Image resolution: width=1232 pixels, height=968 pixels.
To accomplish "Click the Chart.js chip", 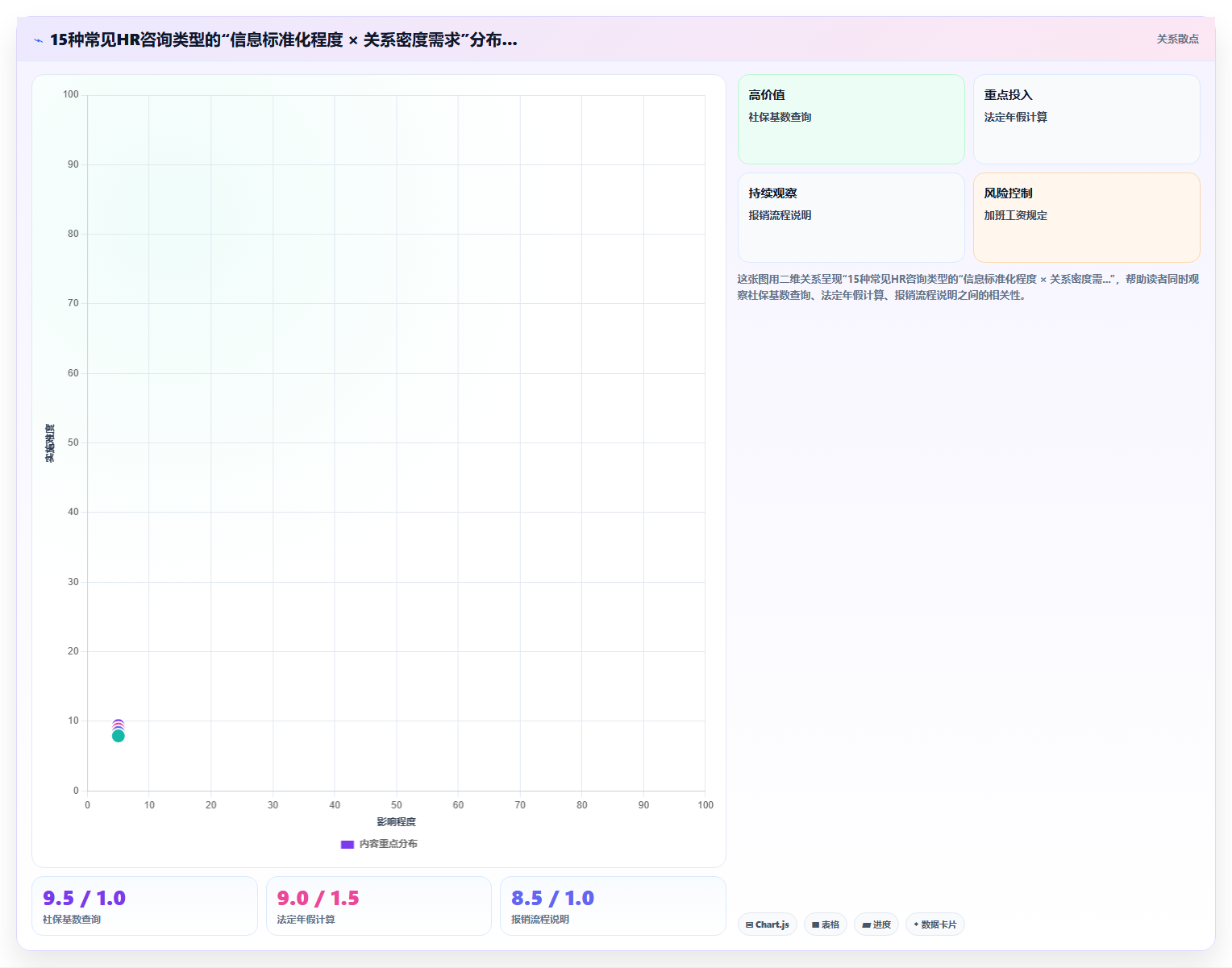I will tap(768, 924).
